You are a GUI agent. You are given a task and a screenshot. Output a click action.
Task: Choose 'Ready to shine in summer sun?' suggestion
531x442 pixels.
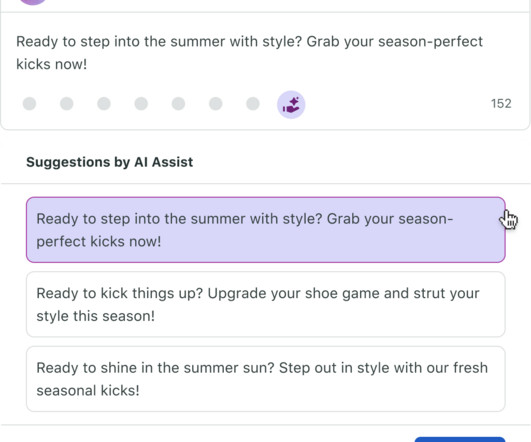click(x=266, y=379)
